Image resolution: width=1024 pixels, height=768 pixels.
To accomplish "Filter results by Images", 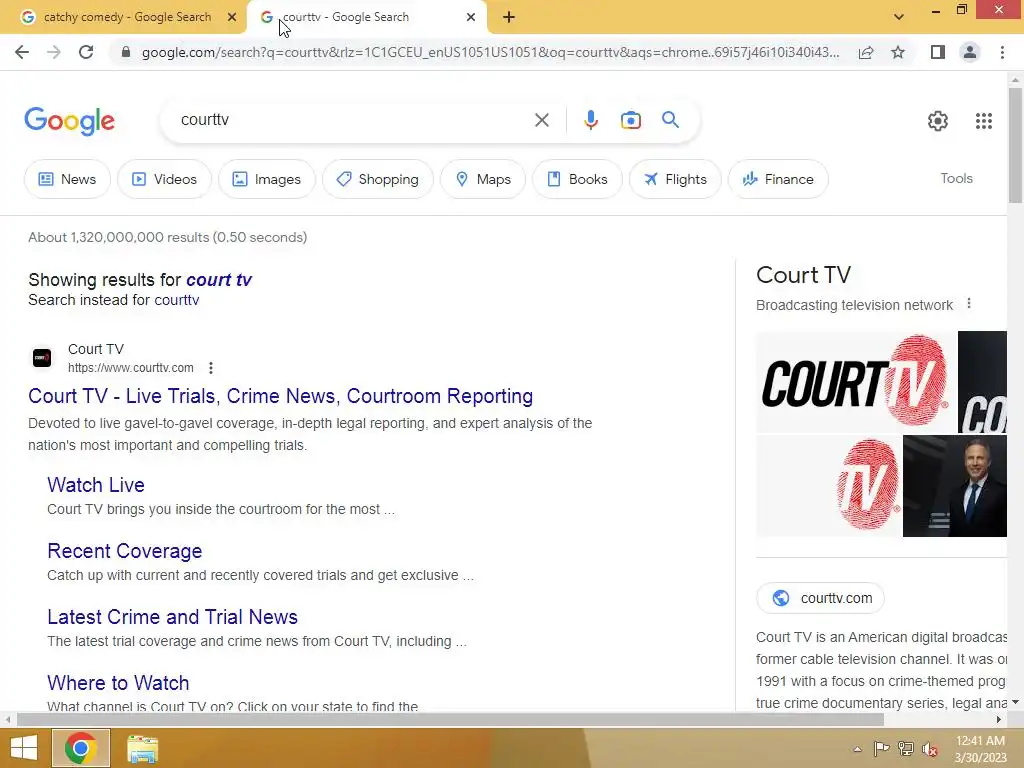I will (267, 179).
